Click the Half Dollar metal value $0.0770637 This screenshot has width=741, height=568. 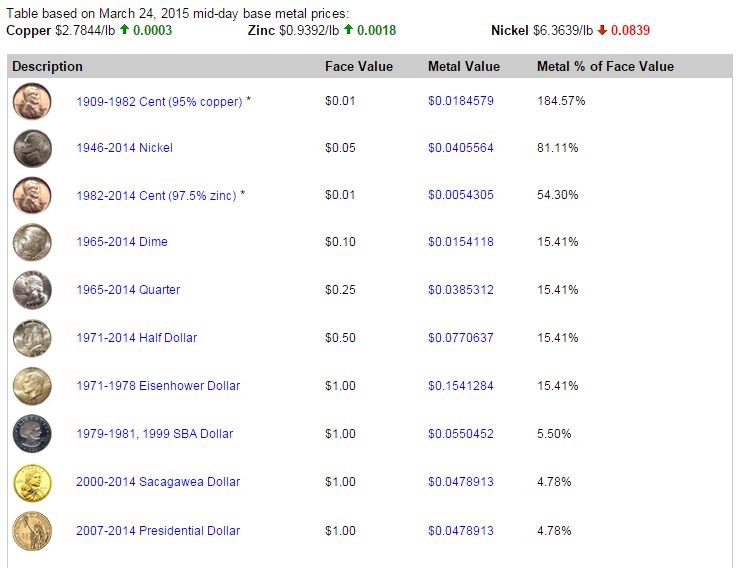(460, 338)
